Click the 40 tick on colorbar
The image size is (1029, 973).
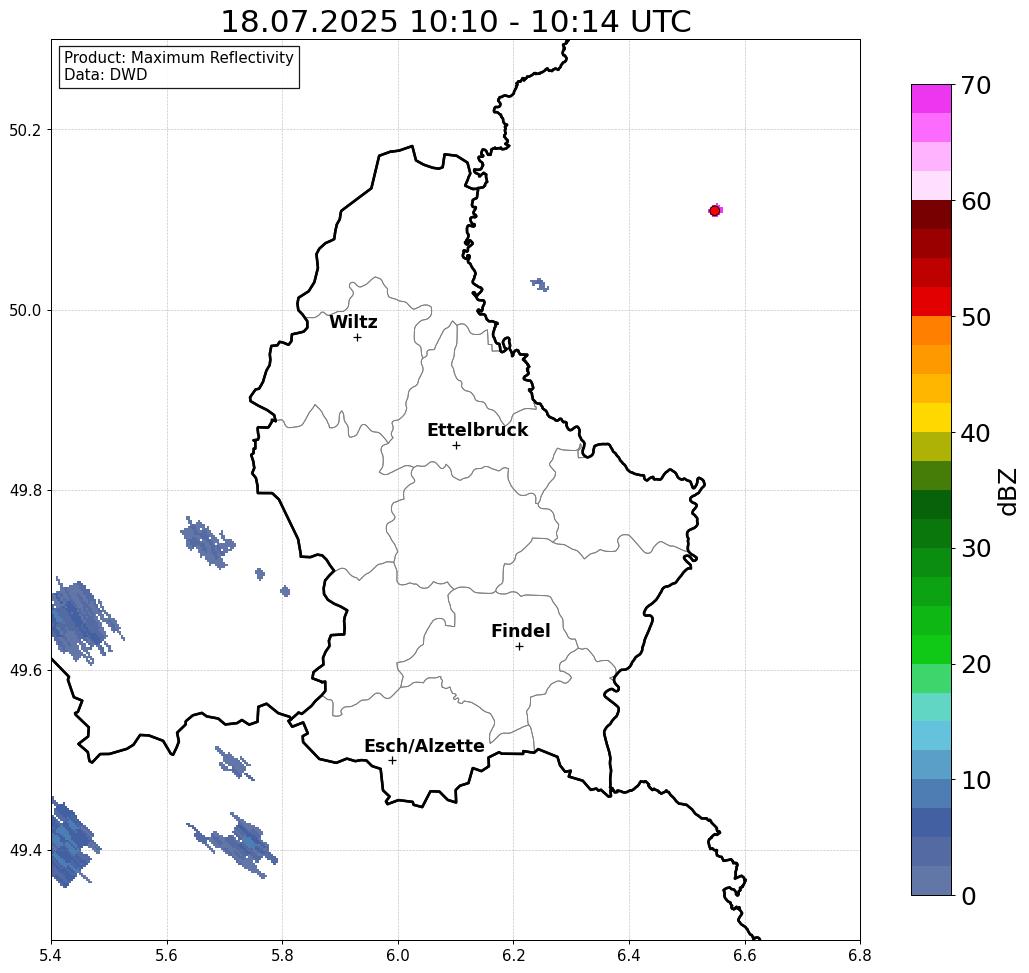point(976,433)
